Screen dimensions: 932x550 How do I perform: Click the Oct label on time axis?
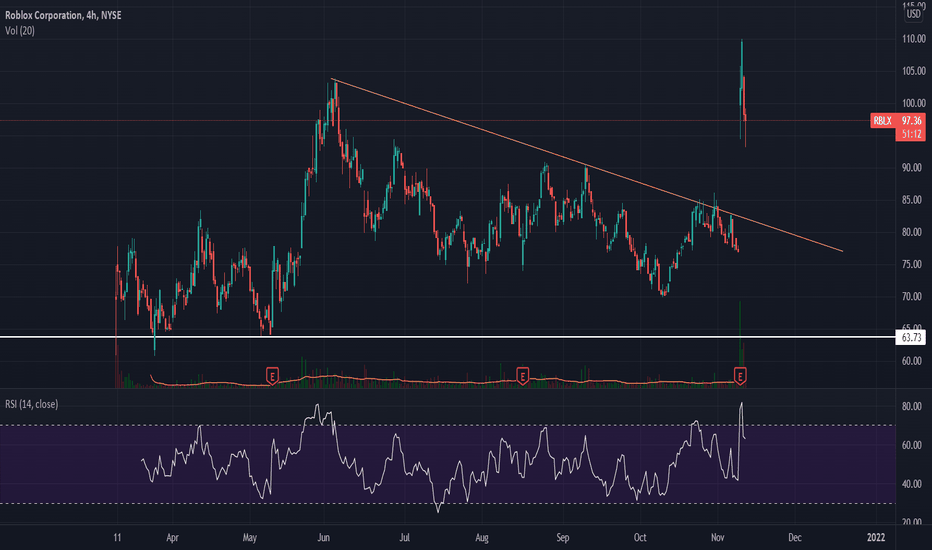pos(640,538)
